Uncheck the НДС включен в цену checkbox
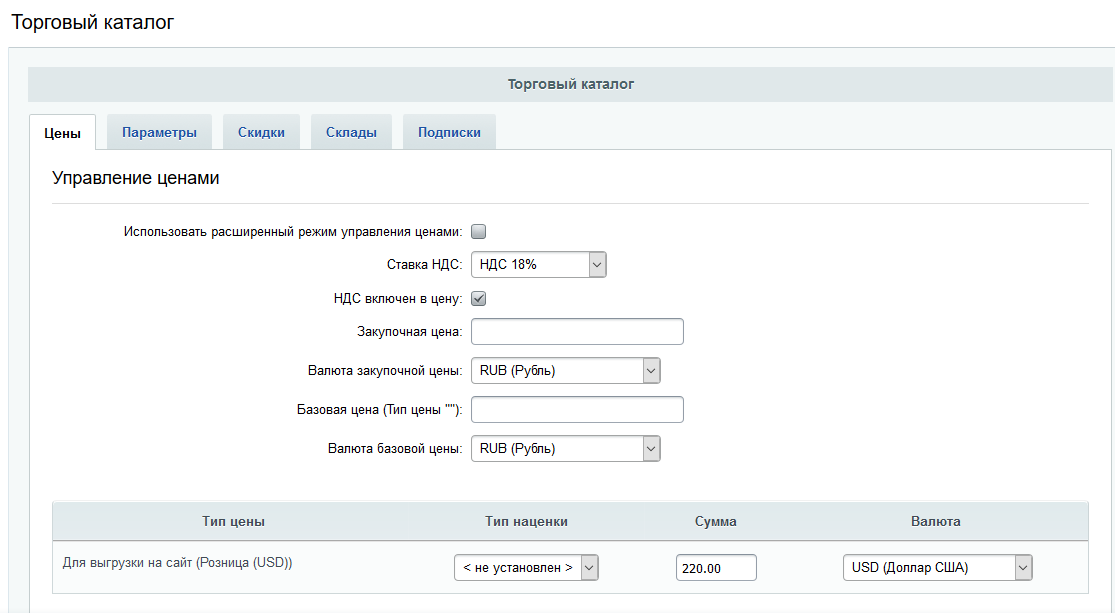The image size is (1115, 613). pos(478,298)
